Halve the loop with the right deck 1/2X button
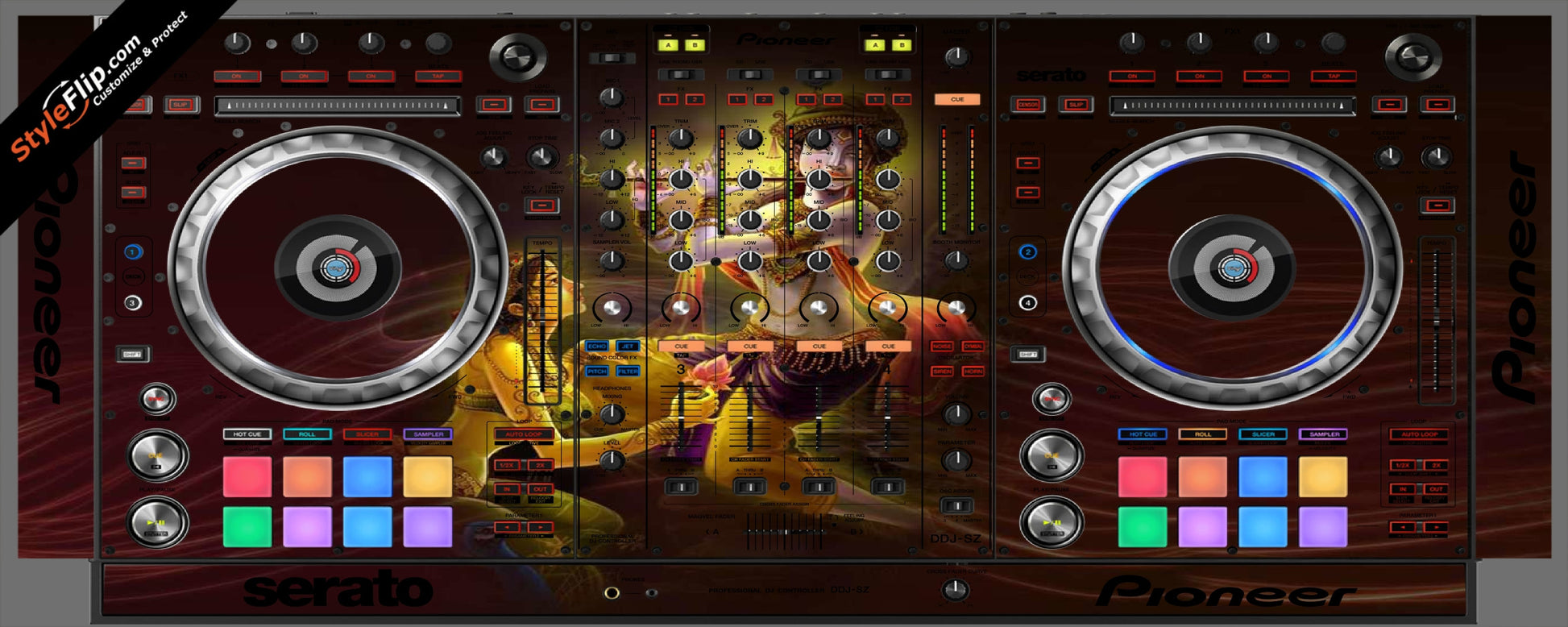The image size is (1568, 627). click(x=1402, y=466)
